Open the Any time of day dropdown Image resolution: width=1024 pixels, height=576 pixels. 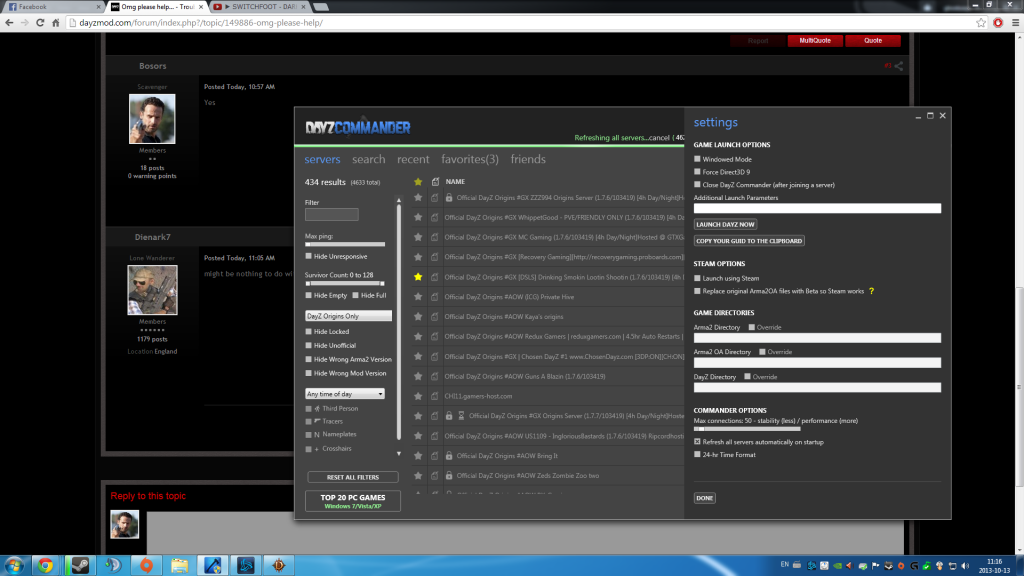tap(345, 394)
